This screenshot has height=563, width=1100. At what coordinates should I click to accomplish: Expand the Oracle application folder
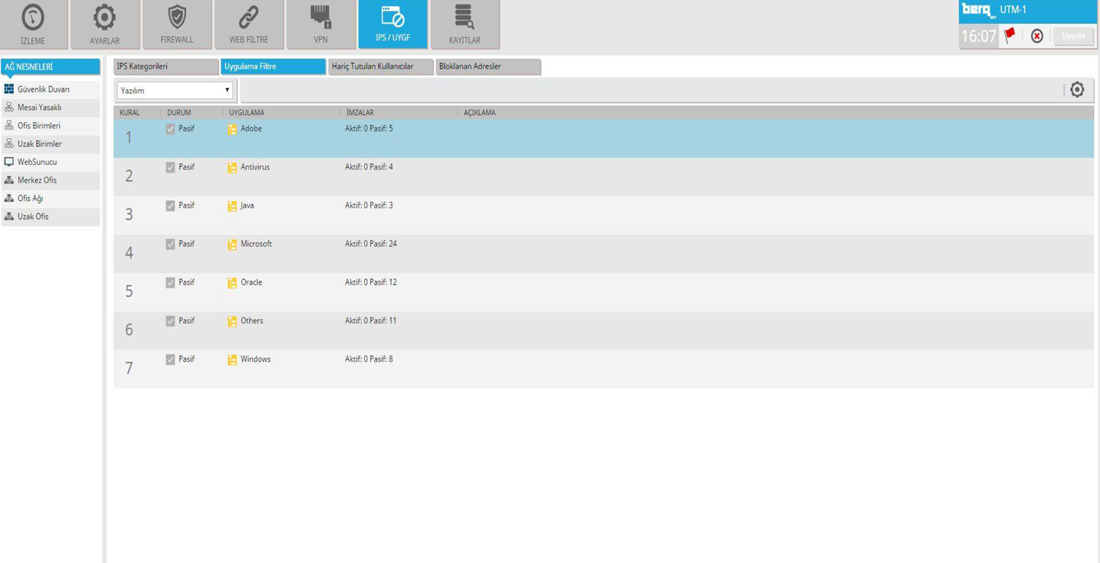pos(232,283)
